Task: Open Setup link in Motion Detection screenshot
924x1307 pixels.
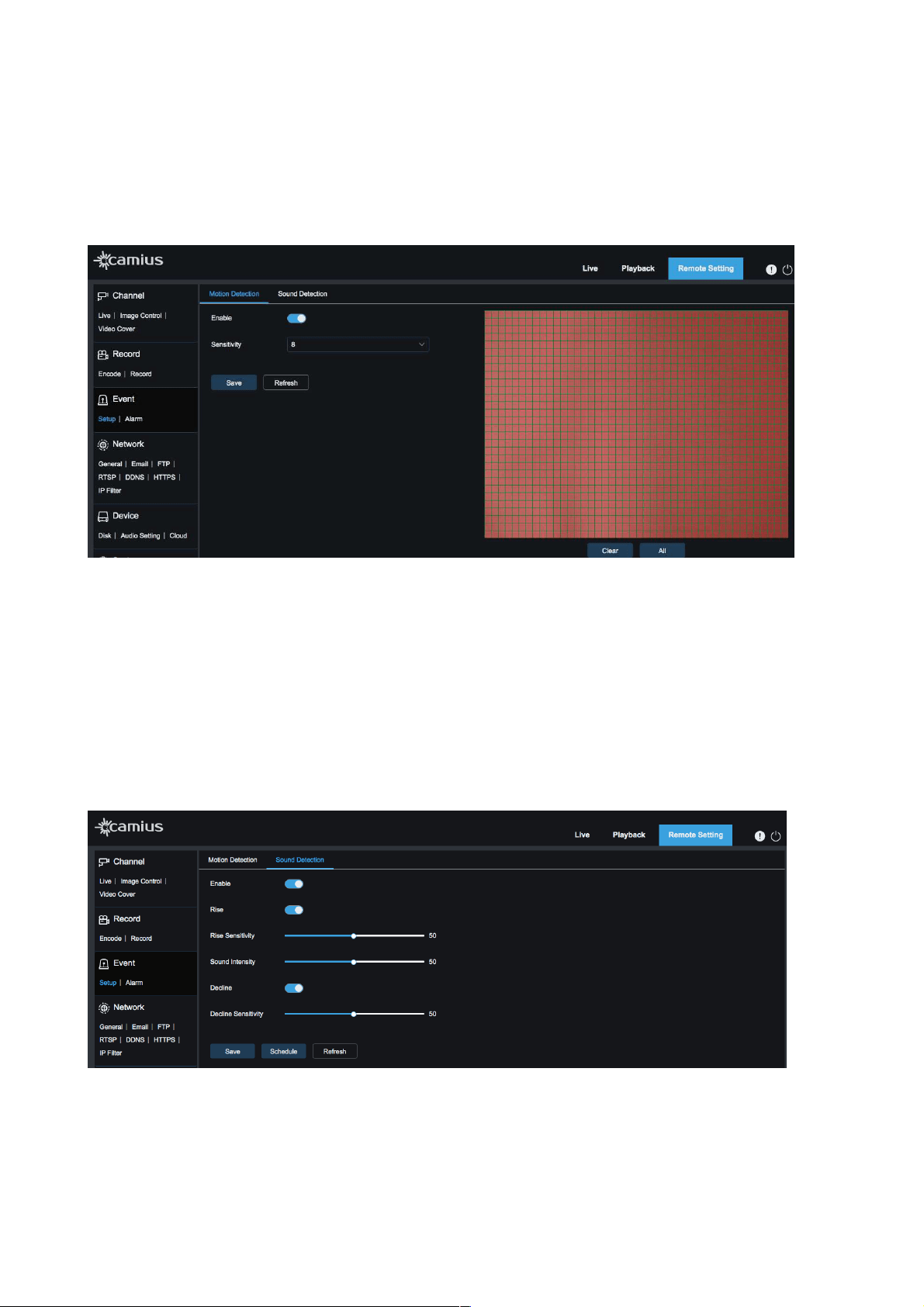Action: point(107,419)
